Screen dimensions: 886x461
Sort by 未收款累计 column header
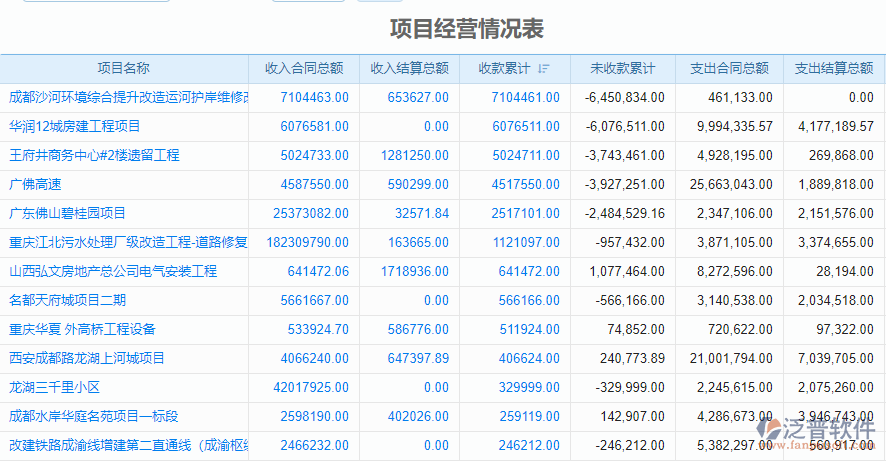click(623, 68)
